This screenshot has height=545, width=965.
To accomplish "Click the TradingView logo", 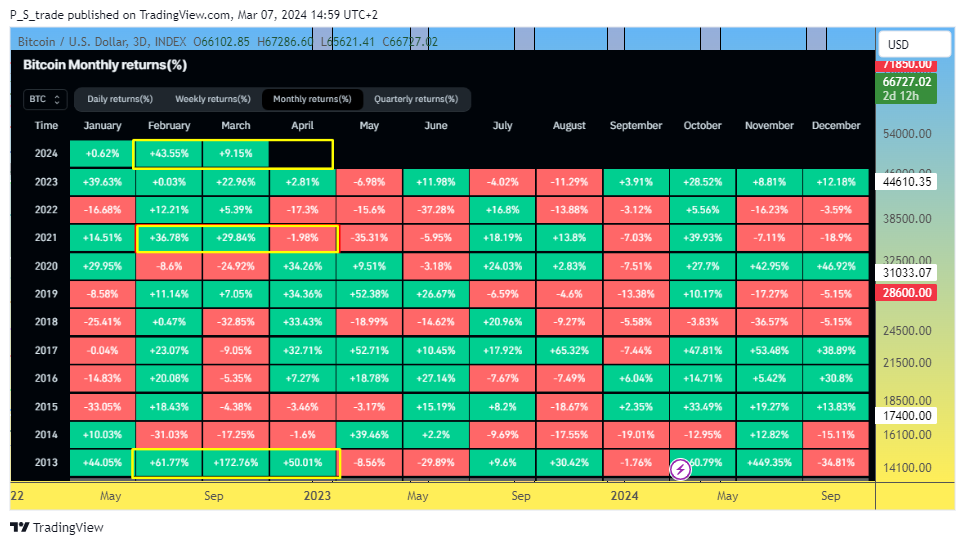I will click(57, 527).
